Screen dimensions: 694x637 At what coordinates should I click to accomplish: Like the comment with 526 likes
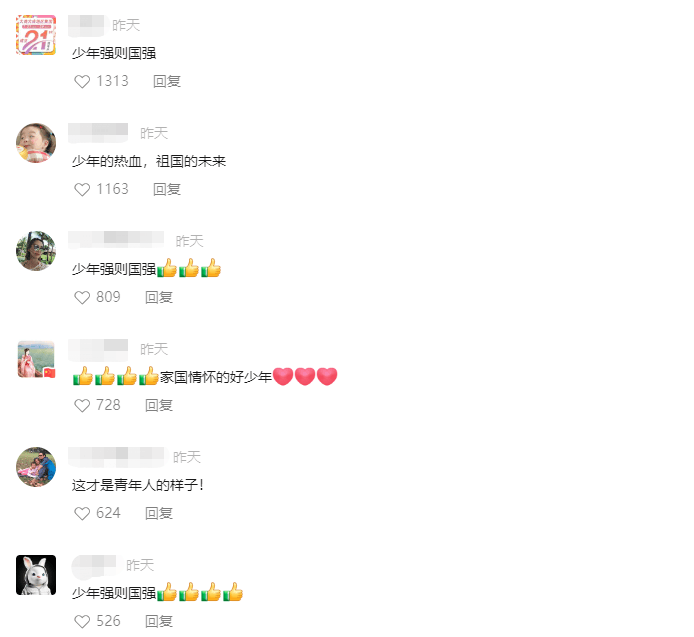82,622
